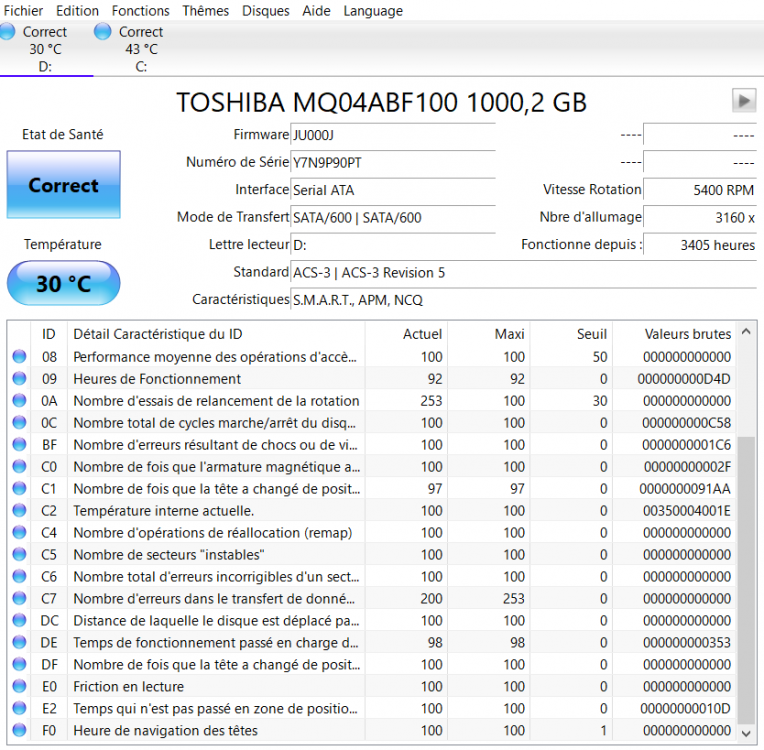Select the Heures de Fonctionnement row text
The width and height of the screenshot is (764, 750).
click(x=157, y=379)
